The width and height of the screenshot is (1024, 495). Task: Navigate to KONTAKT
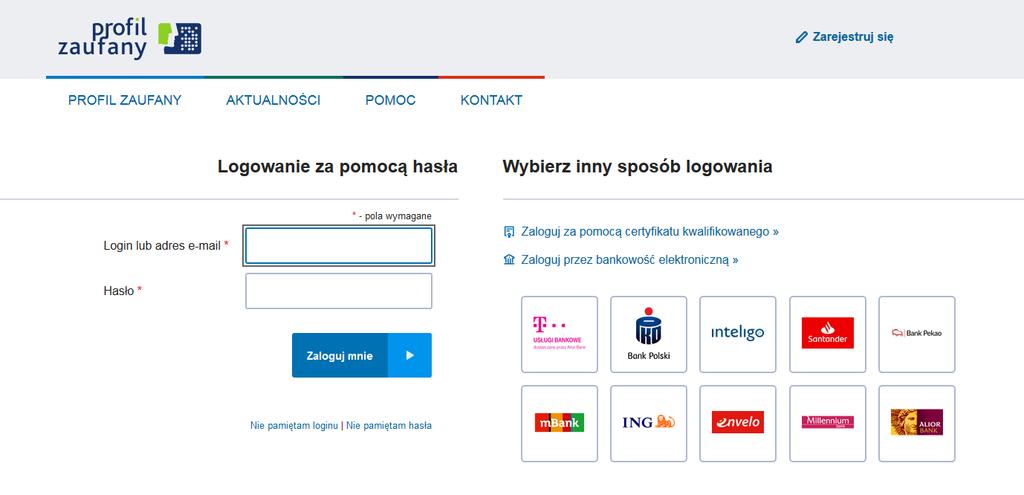pyautogui.click(x=491, y=100)
